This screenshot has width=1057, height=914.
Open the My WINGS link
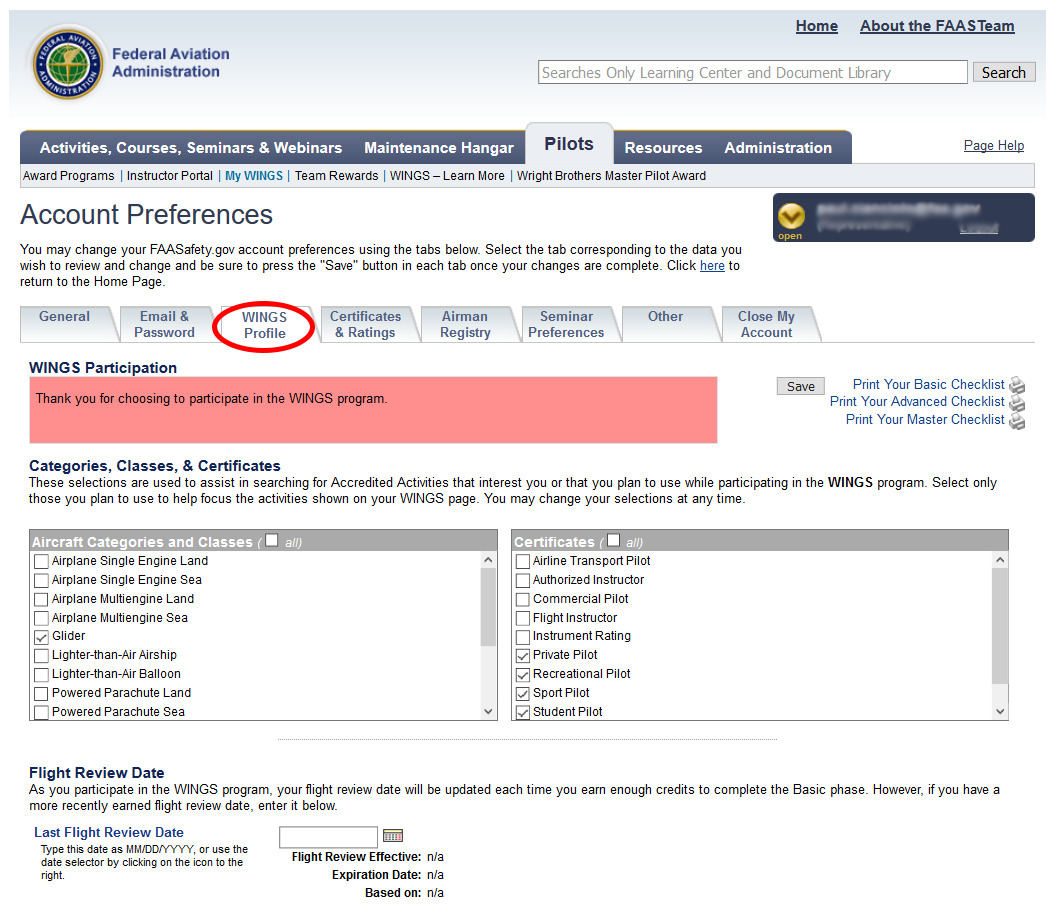coord(254,176)
